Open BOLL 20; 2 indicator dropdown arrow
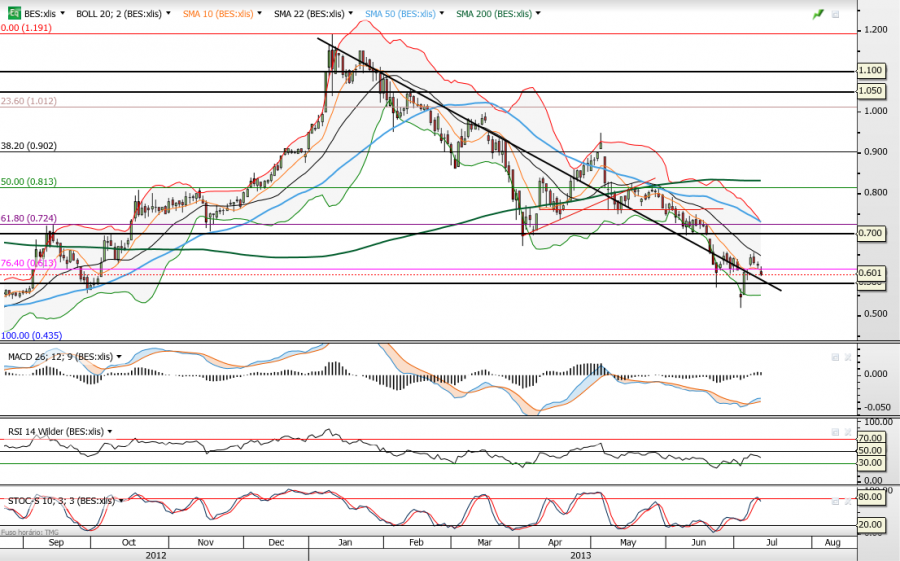This screenshot has height=561, width=900. (168, 13)
